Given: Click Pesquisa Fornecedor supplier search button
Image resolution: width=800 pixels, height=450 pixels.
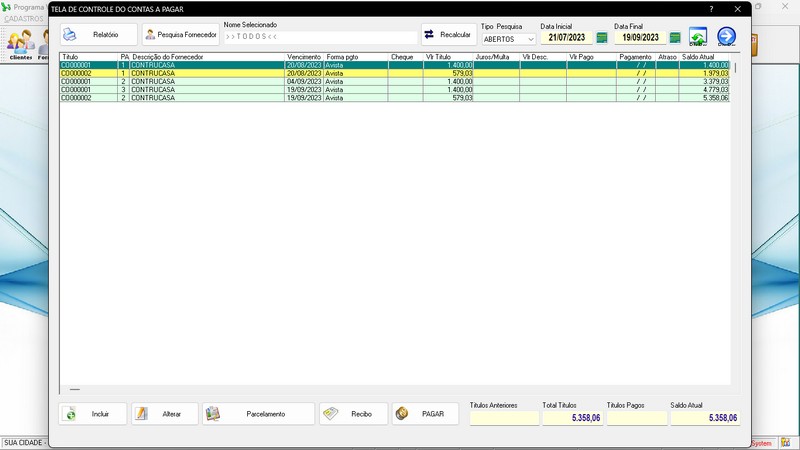Looking at the screenshot, I should [x=181, y=35].
